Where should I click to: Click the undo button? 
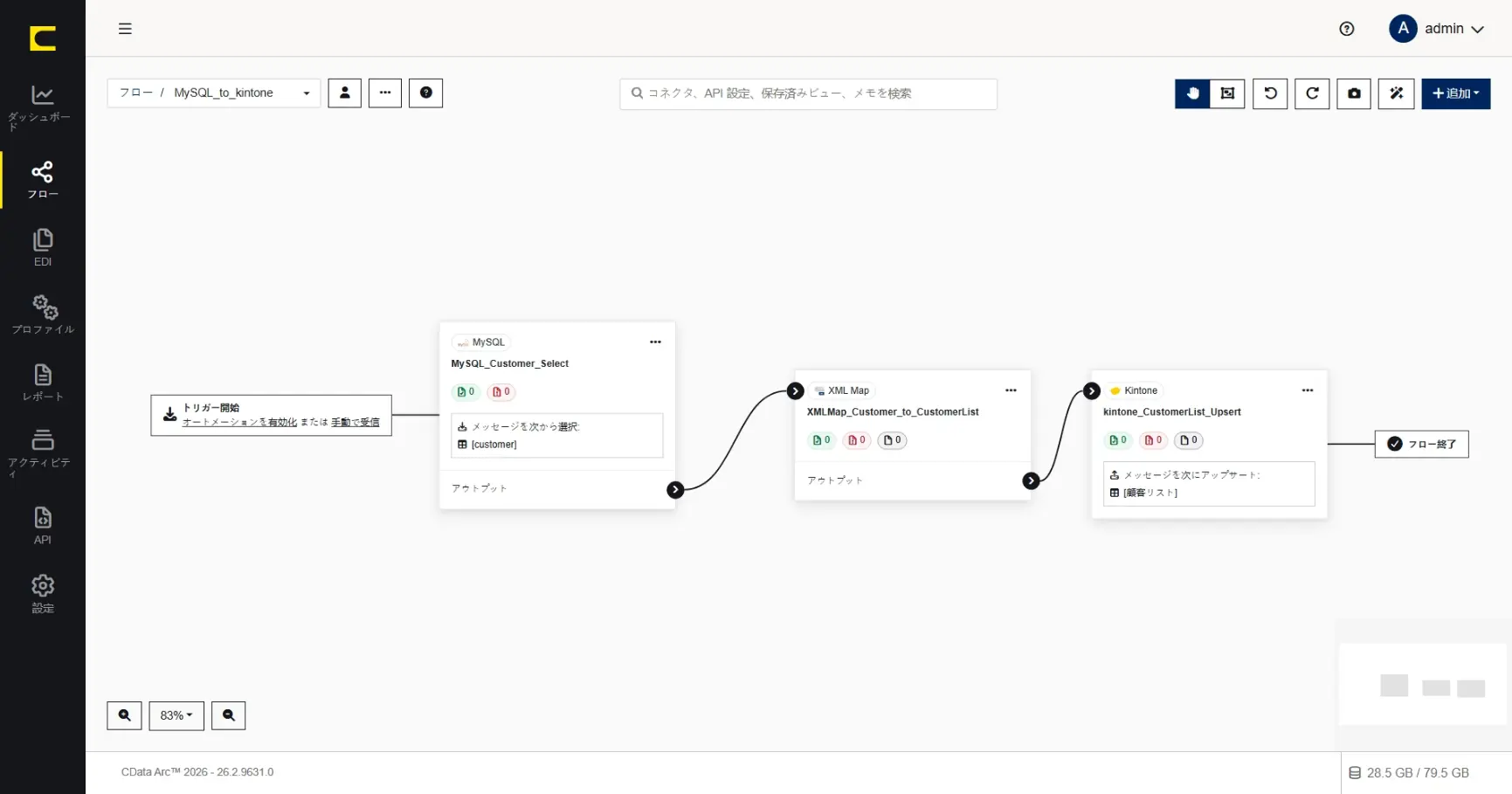1270,93
